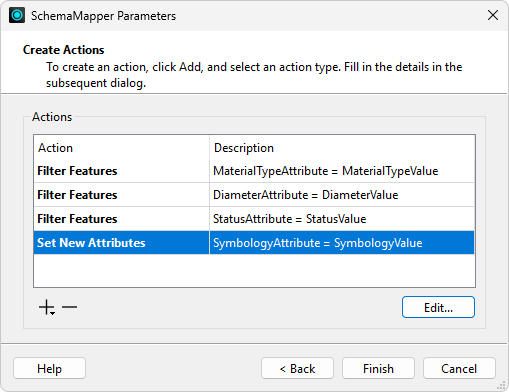This screenshot has width=509, height=392.
Task: Open Help for this dialog
Action: 49,368
